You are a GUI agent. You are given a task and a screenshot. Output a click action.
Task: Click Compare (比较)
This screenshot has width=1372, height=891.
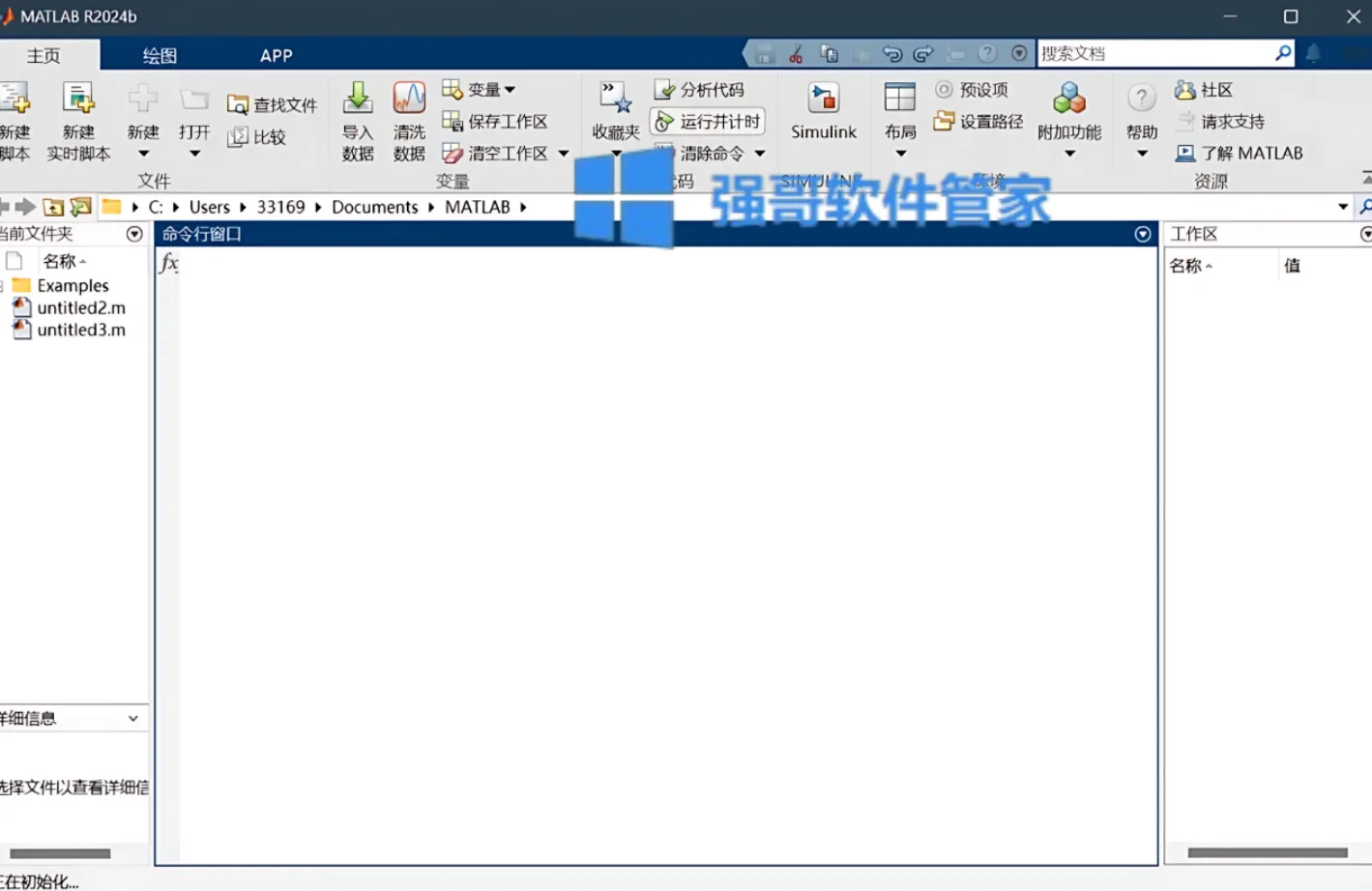[257, 136]
